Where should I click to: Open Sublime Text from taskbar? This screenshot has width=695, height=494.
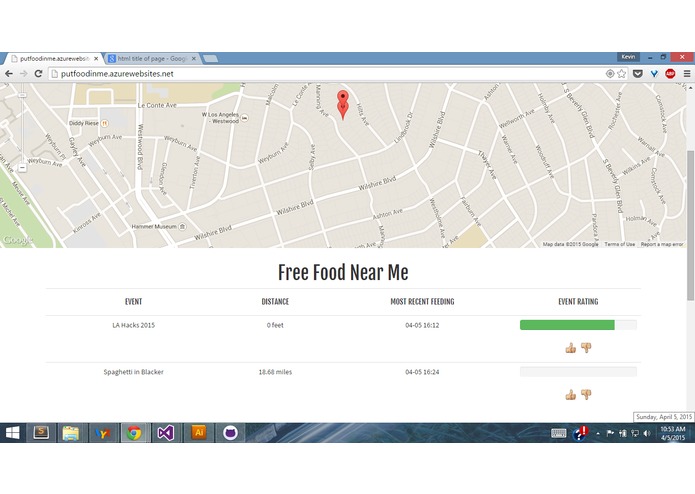[42, 433]
